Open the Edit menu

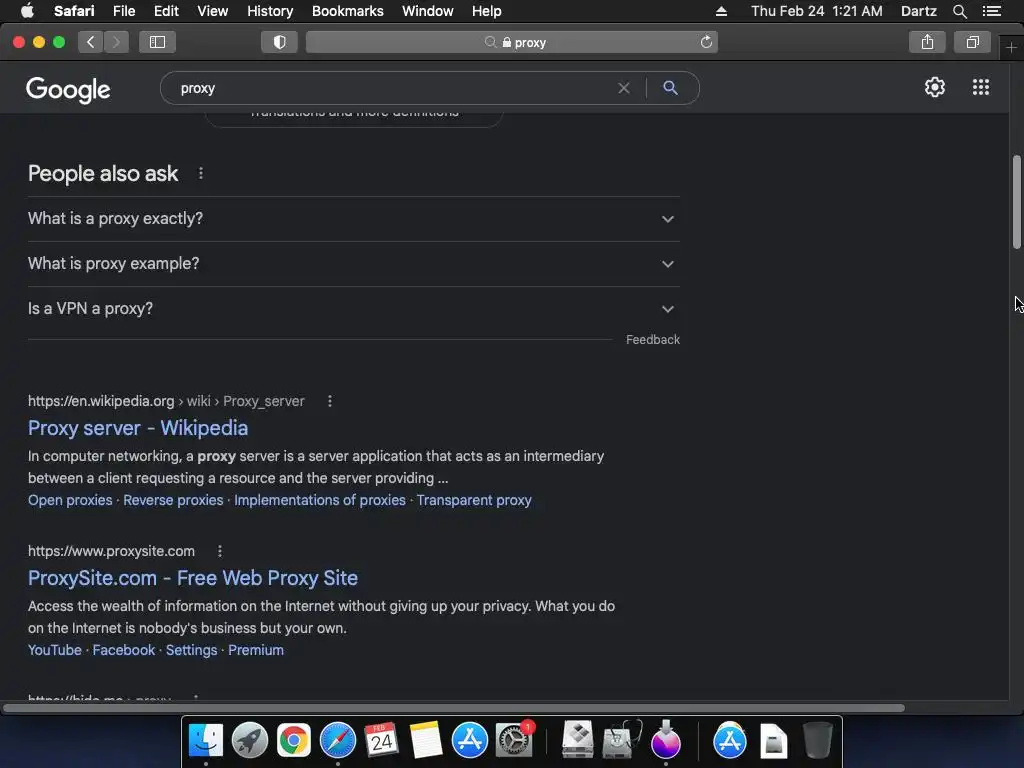166,11
